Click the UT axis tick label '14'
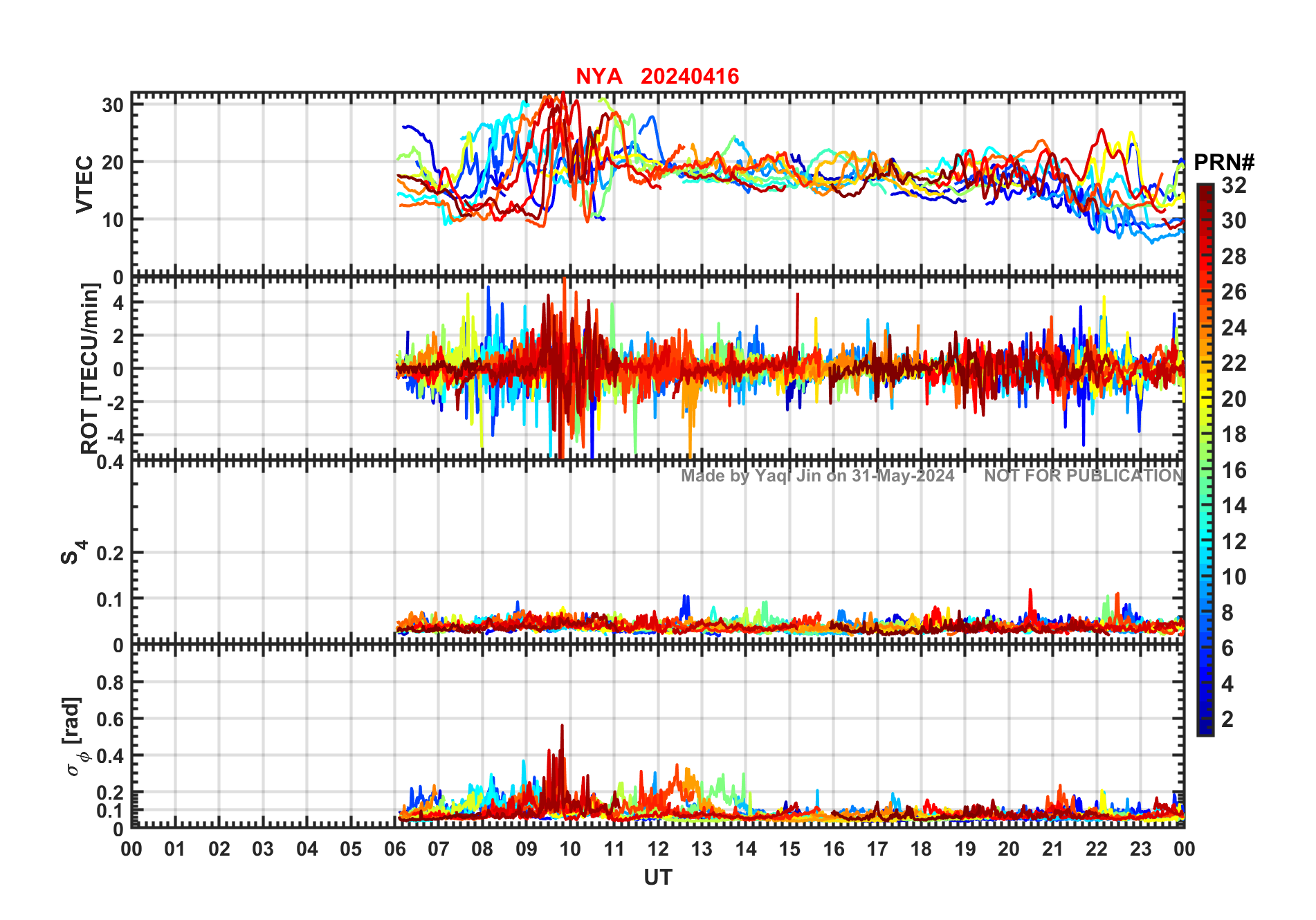 746,849
